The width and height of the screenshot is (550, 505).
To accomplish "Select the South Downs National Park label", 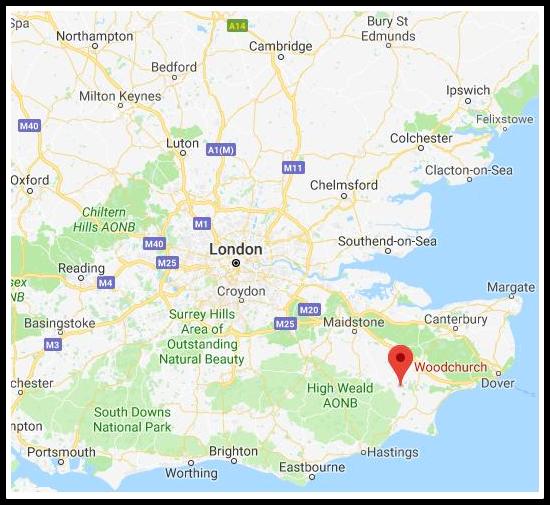I will coord(132,419).
